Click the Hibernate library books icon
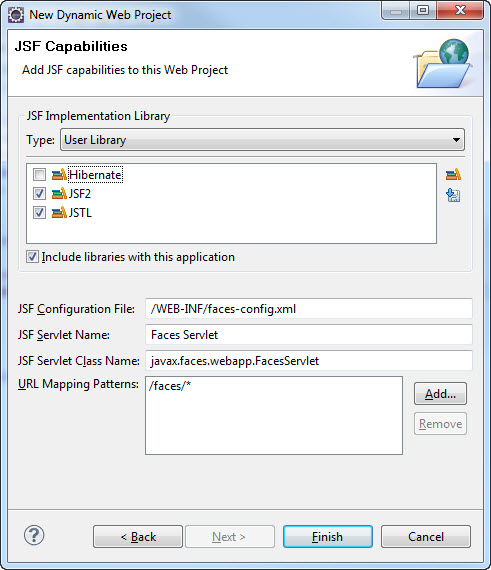The width and height of the screenshot is (491, 570). (59, 174)
